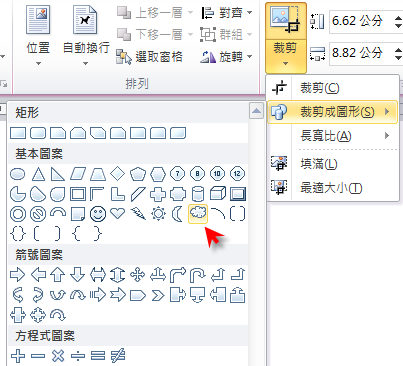Image resolution: width=403 pixels, height=366 pixels.
Task: Choose the rounded rectangle shape
Action: point(38,133)
